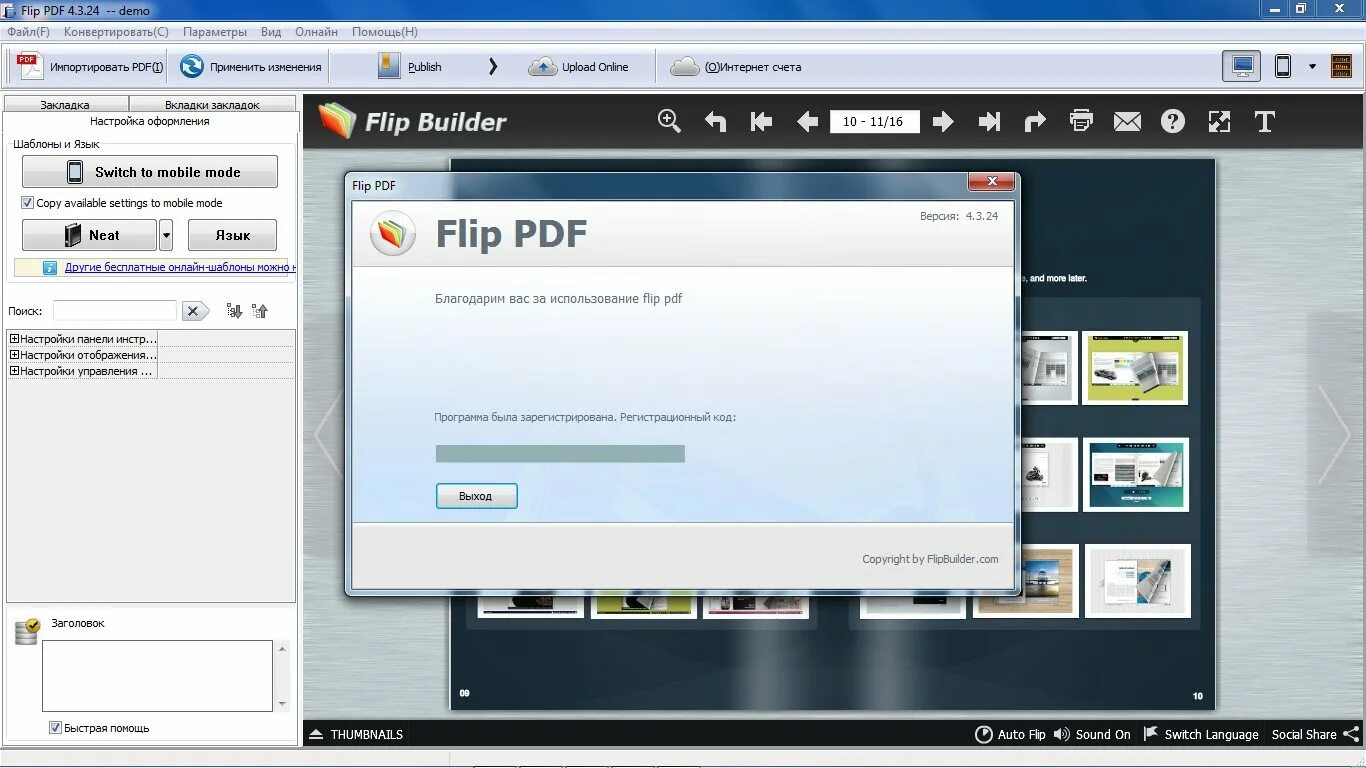Viewport: 1366px width, 768px height.
Task: Open the Конвертировать(C) menu
Action: 117,32
